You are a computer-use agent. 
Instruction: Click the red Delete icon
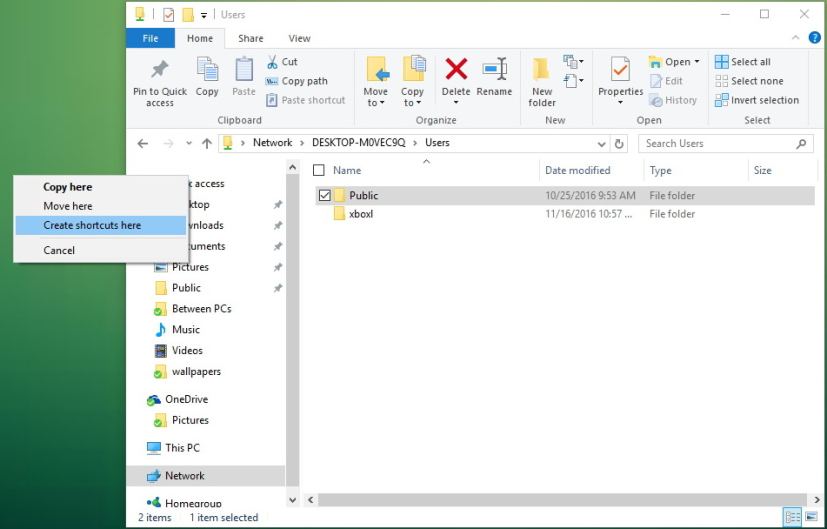pyautogui.click(x=456, y=69)
